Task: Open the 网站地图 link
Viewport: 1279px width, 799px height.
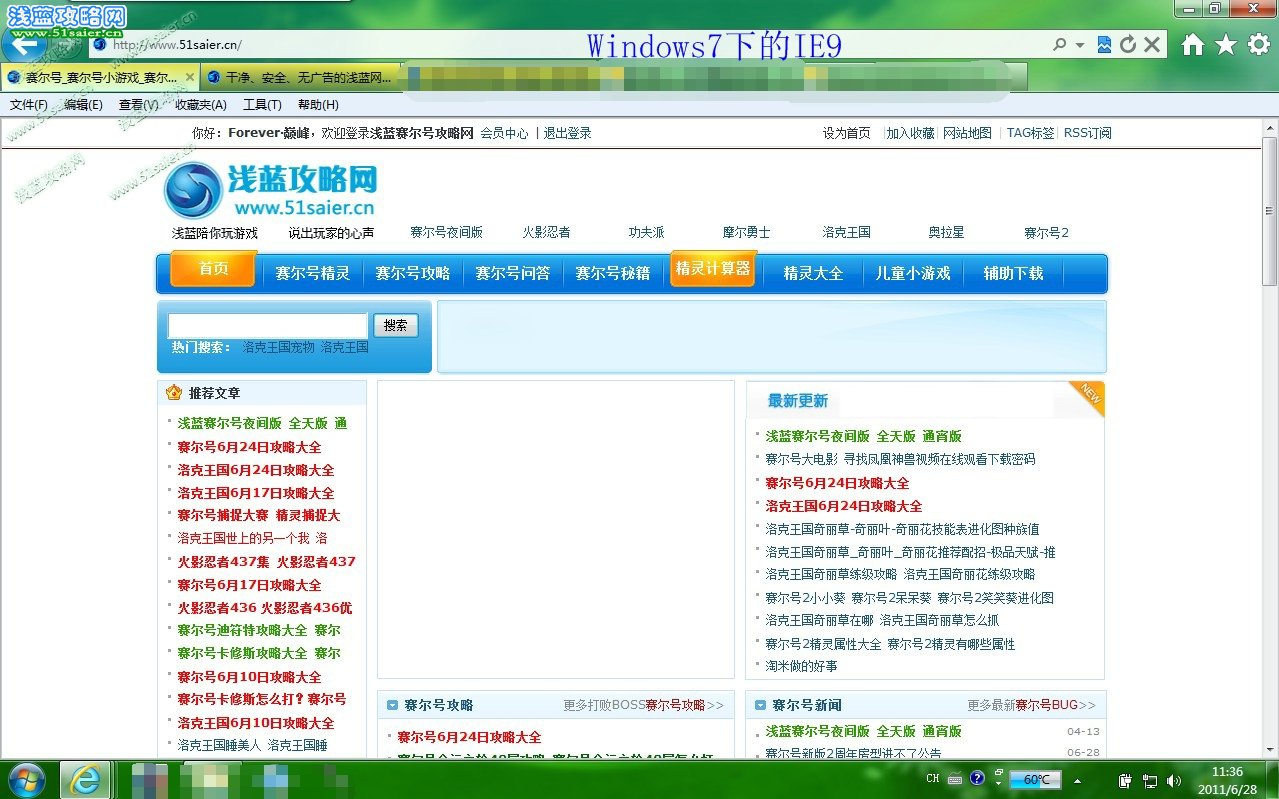Action: [968, 133]
